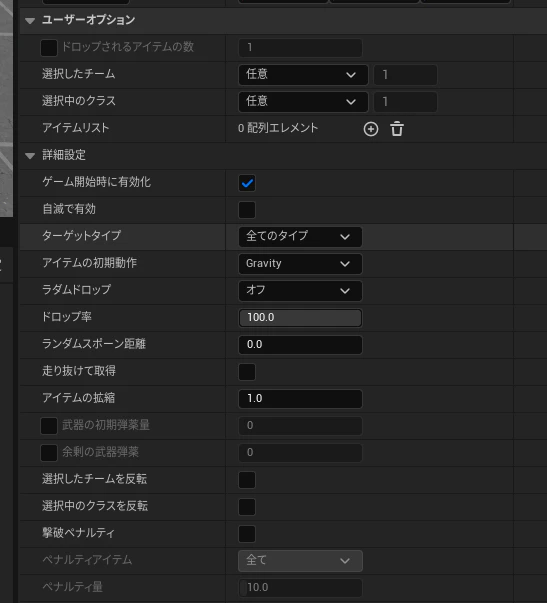
Task: Open 選択中のクラス dropdown
Action: click(x=303, y=102)
